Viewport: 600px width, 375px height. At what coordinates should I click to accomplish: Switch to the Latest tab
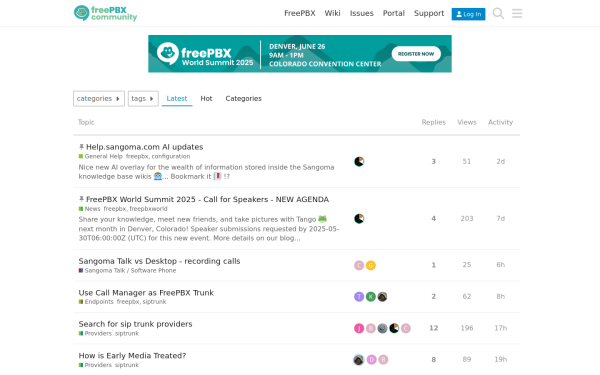pos(177,99)
